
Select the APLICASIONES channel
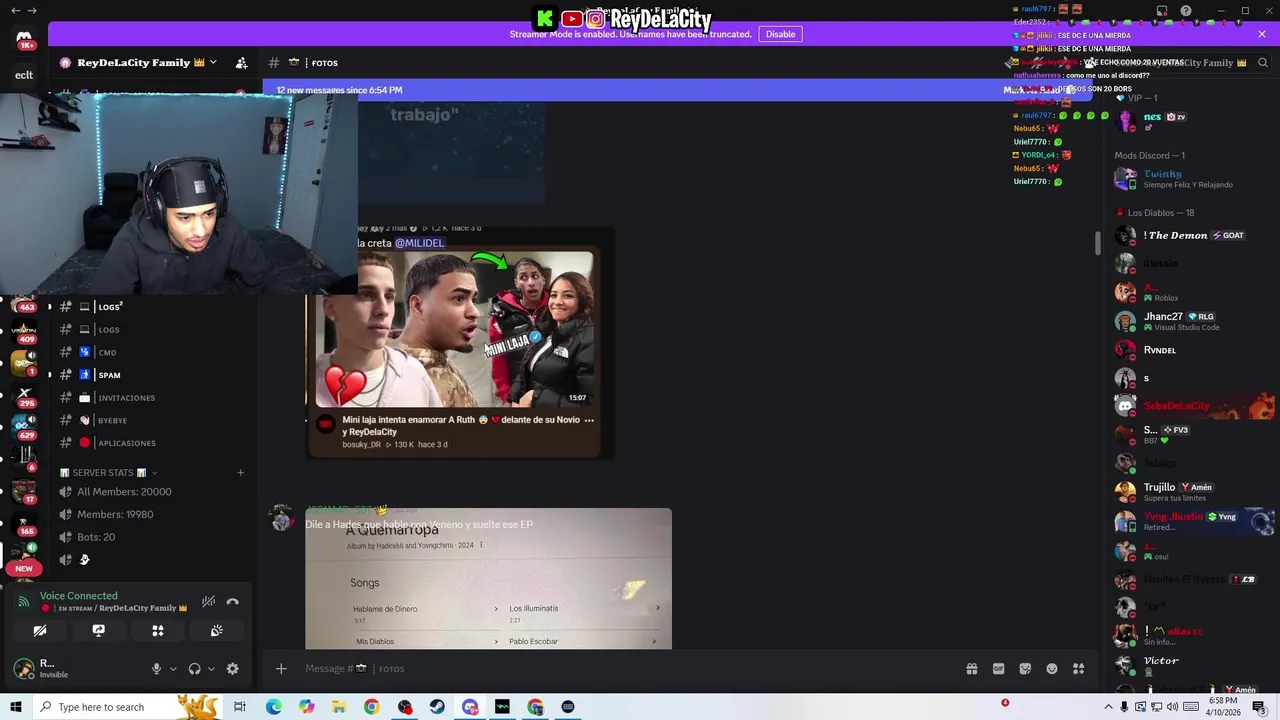[150, 443]
